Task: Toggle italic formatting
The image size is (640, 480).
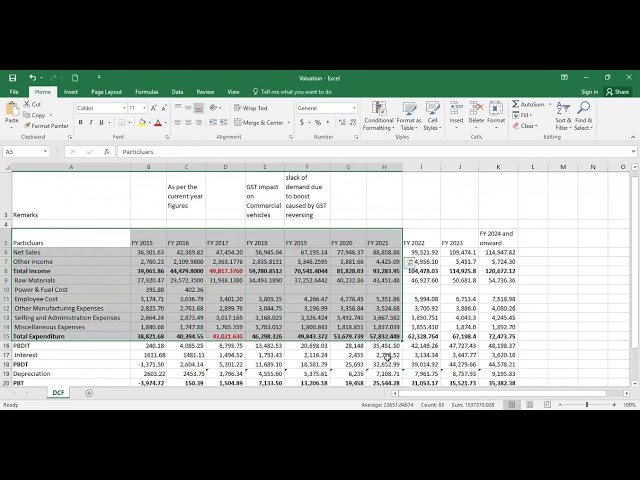Action: click(x=91, y=122)
